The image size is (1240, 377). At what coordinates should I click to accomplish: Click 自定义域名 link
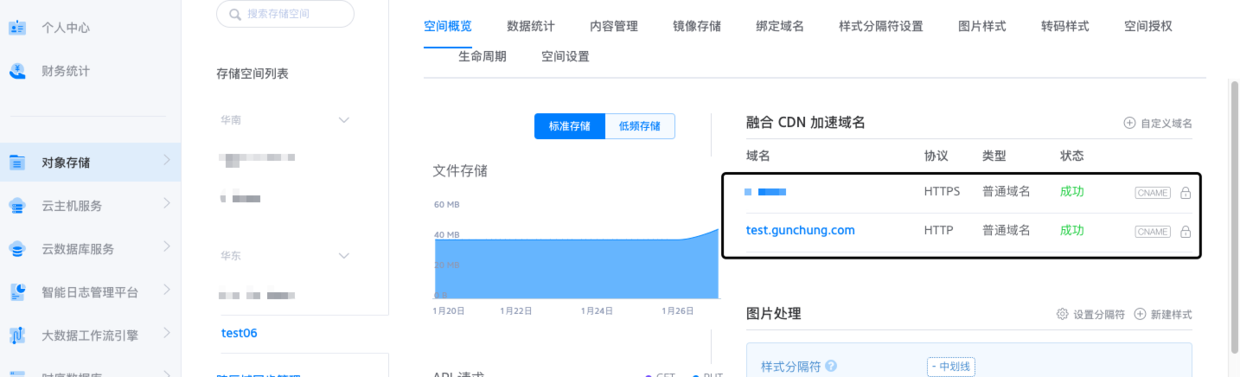[x=1167, y=123]
